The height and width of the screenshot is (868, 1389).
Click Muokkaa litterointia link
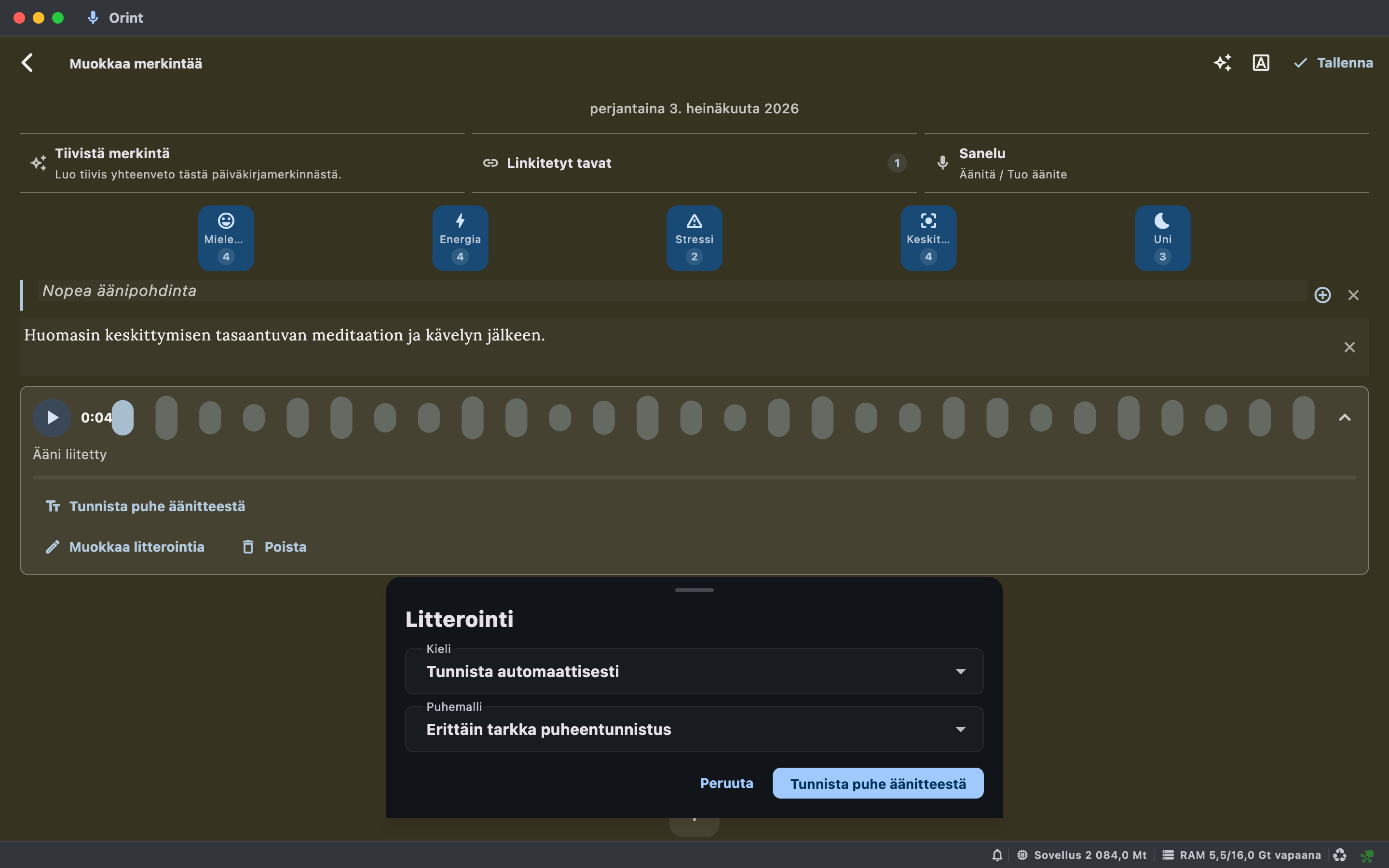(x=125, y=547)
